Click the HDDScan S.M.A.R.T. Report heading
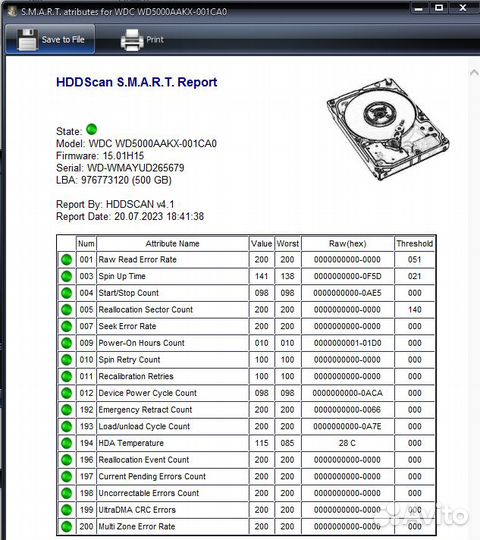The image size is (480, 540). pyautogui.click(x=137, y=82)
